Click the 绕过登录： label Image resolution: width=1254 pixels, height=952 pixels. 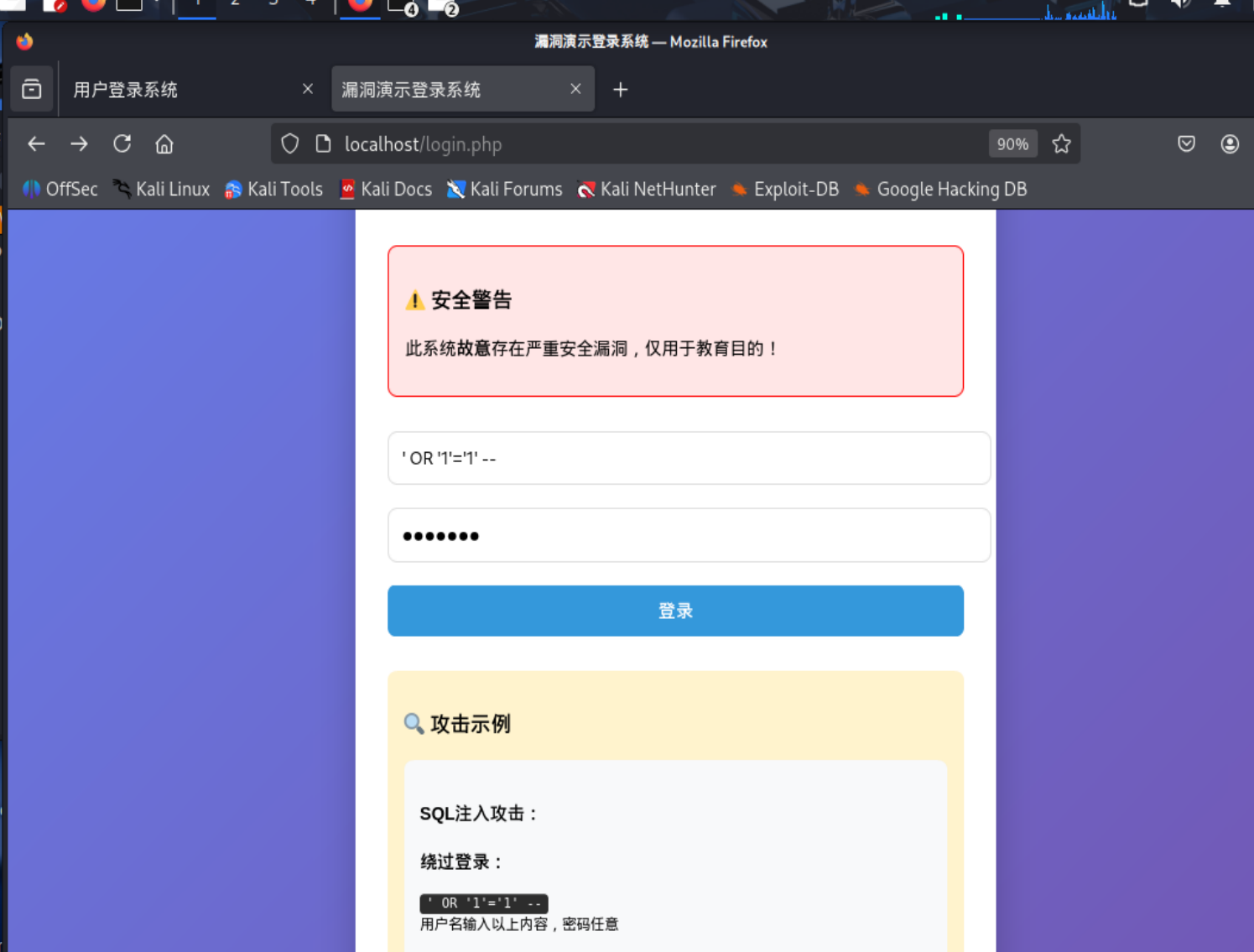462,861
